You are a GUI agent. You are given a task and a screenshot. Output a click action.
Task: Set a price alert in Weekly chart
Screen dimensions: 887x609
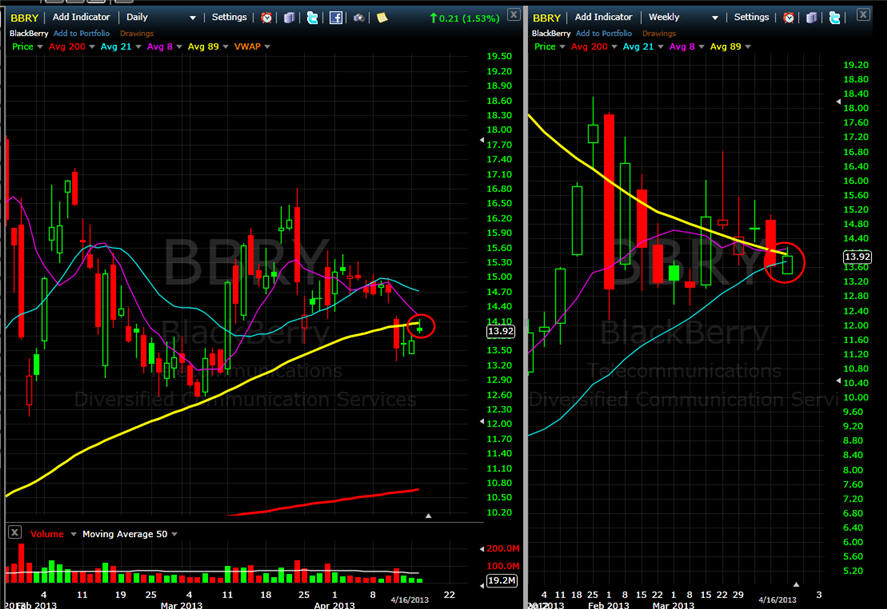(789, 18)
